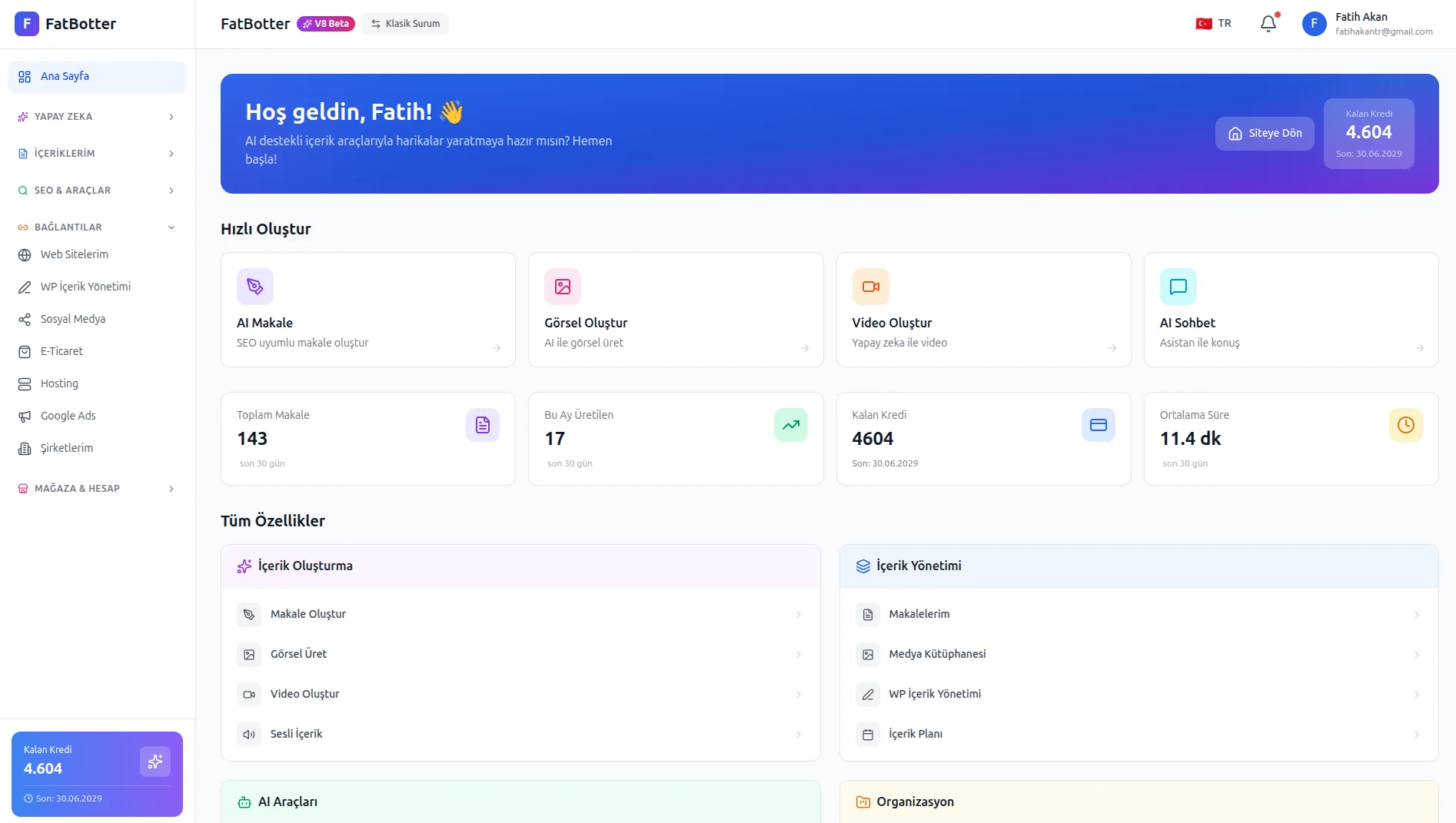The height and width of the screenshot is (823, 1456).
Task: Expand the YAPAY ZEKA sidebar section
Action: pyautogui.click(x=97, y=117)
